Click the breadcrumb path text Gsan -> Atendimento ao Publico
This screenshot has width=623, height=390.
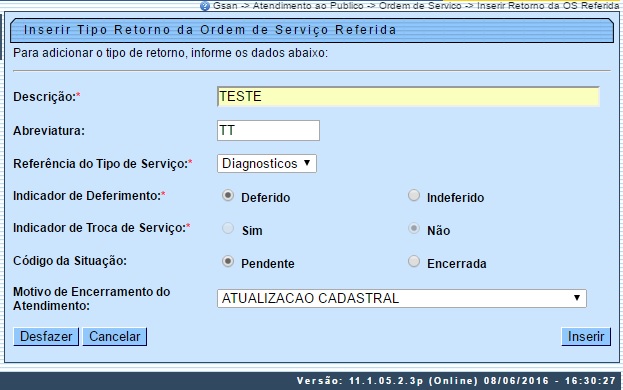click(x=288, y=6)
